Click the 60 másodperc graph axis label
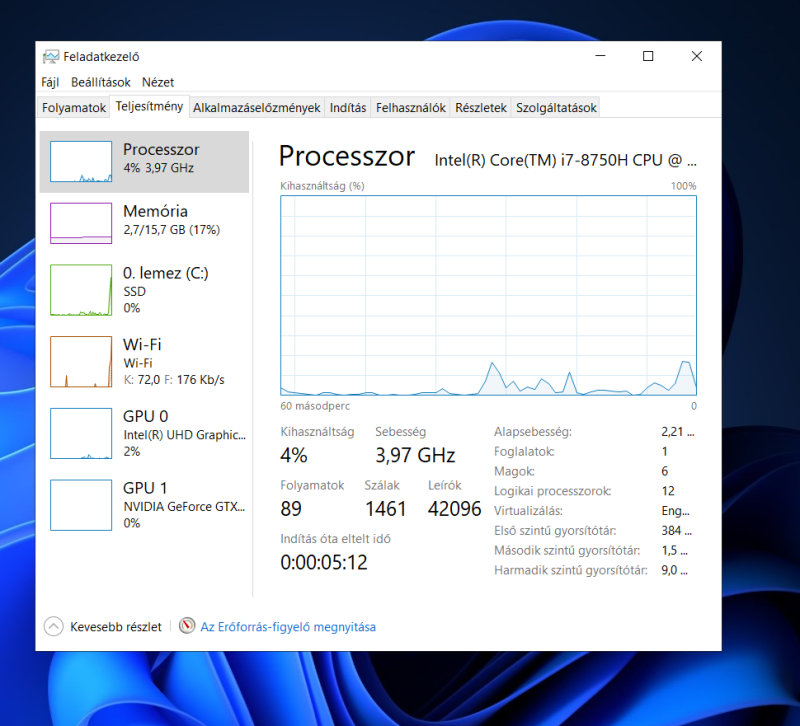Image resolution: width=800 pixels, height=726 pixels. (x=315, y=406)
